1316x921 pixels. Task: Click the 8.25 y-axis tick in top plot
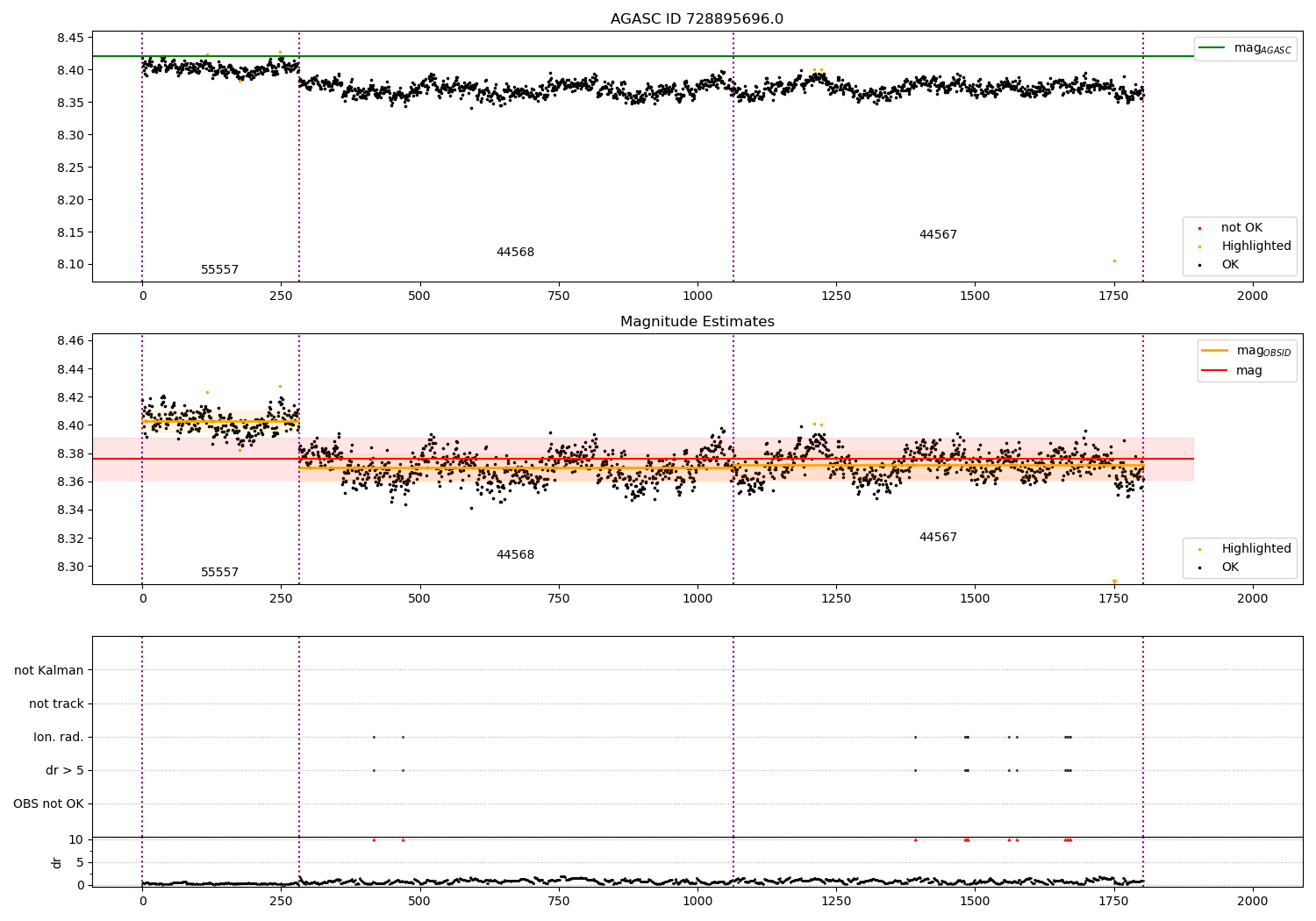(x=72, y=168)
